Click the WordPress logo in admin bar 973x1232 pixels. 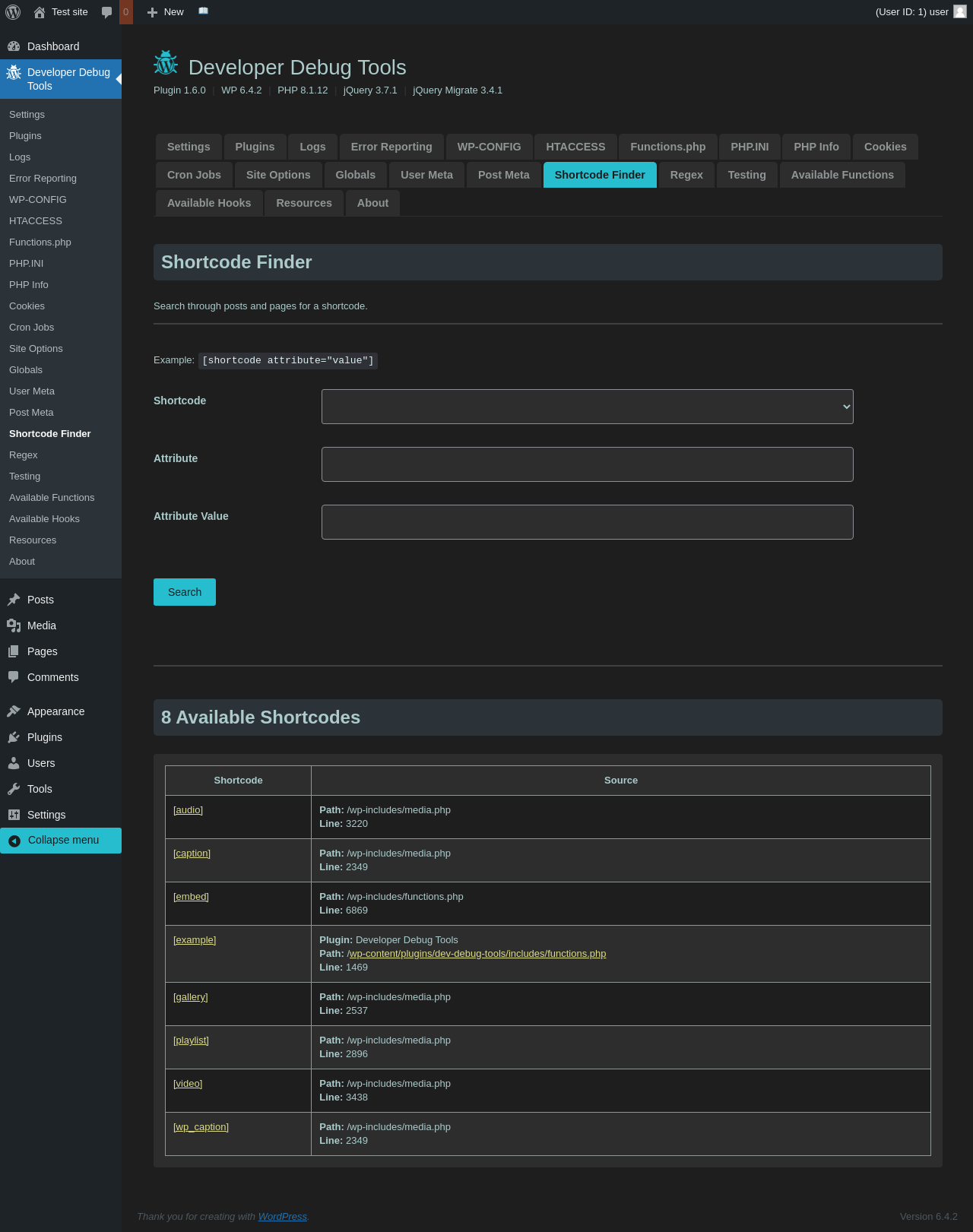(x=13, y=12)
